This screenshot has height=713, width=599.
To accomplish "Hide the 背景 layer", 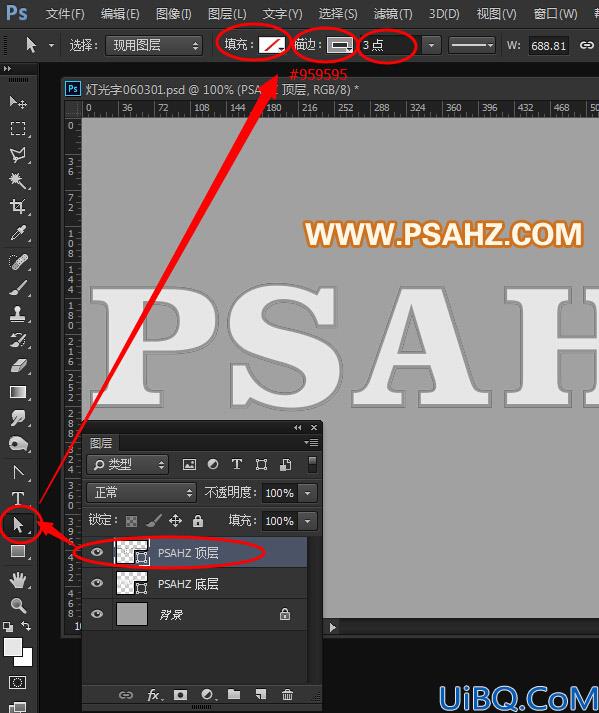I will (97, 614).
